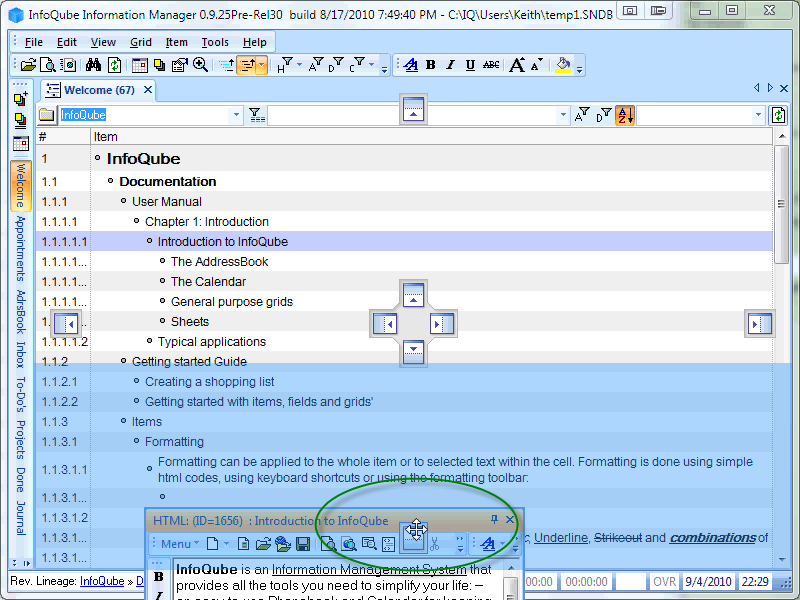Screen dimensions: 800x600
Task: Close the Welcome (67) tab
Action: (147, 90)
